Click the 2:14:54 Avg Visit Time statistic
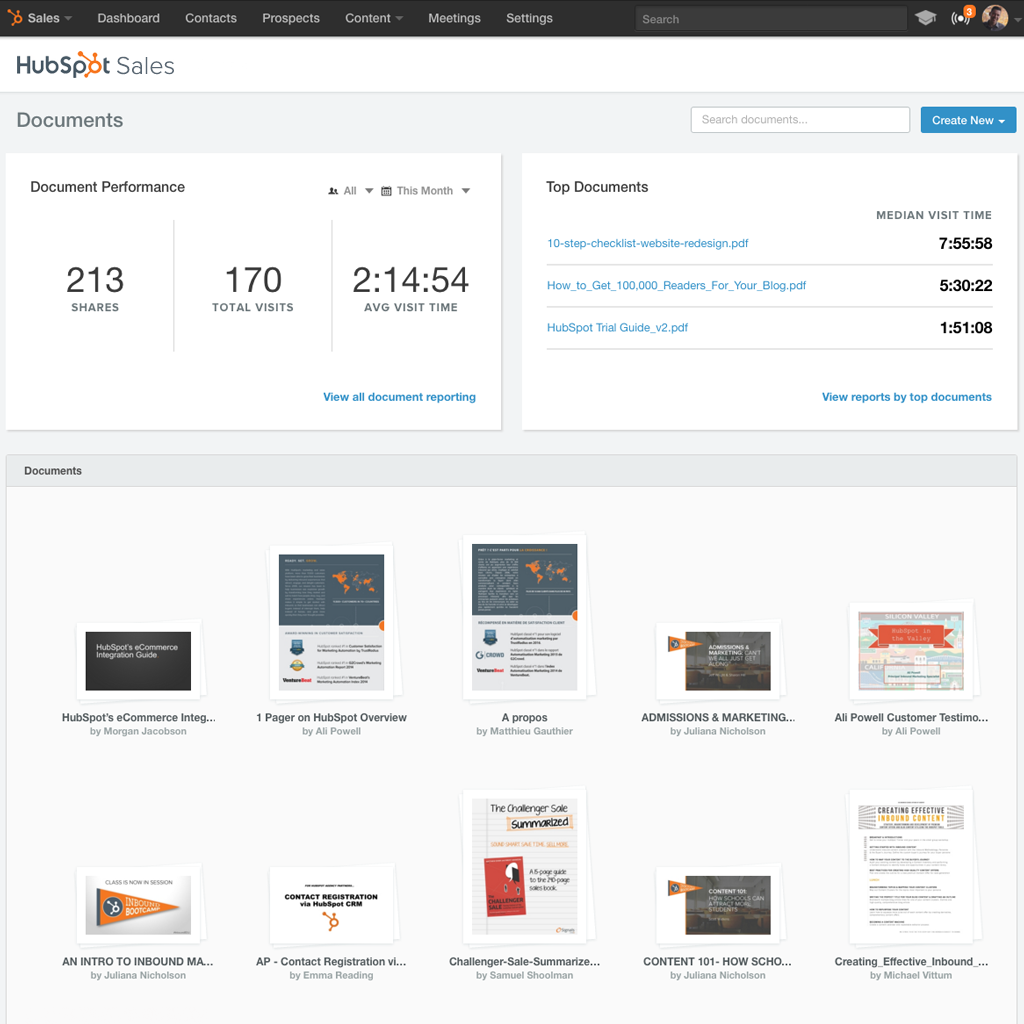 point(411,288)
